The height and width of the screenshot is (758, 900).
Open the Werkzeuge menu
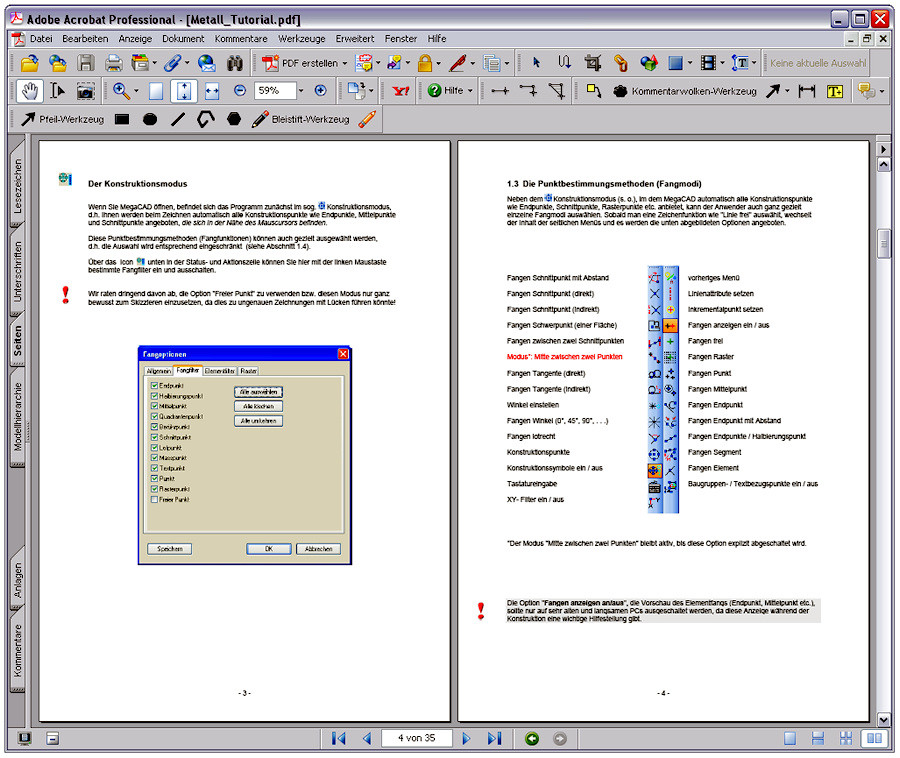point(301,39)
